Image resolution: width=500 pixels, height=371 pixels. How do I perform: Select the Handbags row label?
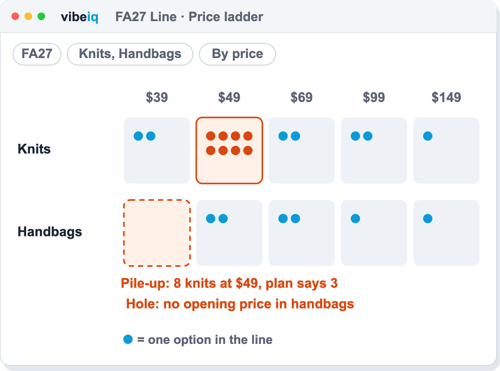(50, 232)
